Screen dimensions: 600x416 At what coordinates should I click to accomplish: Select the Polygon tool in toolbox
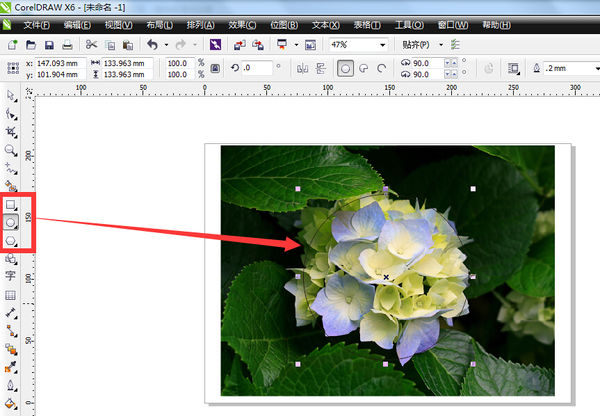click(11, 240)
